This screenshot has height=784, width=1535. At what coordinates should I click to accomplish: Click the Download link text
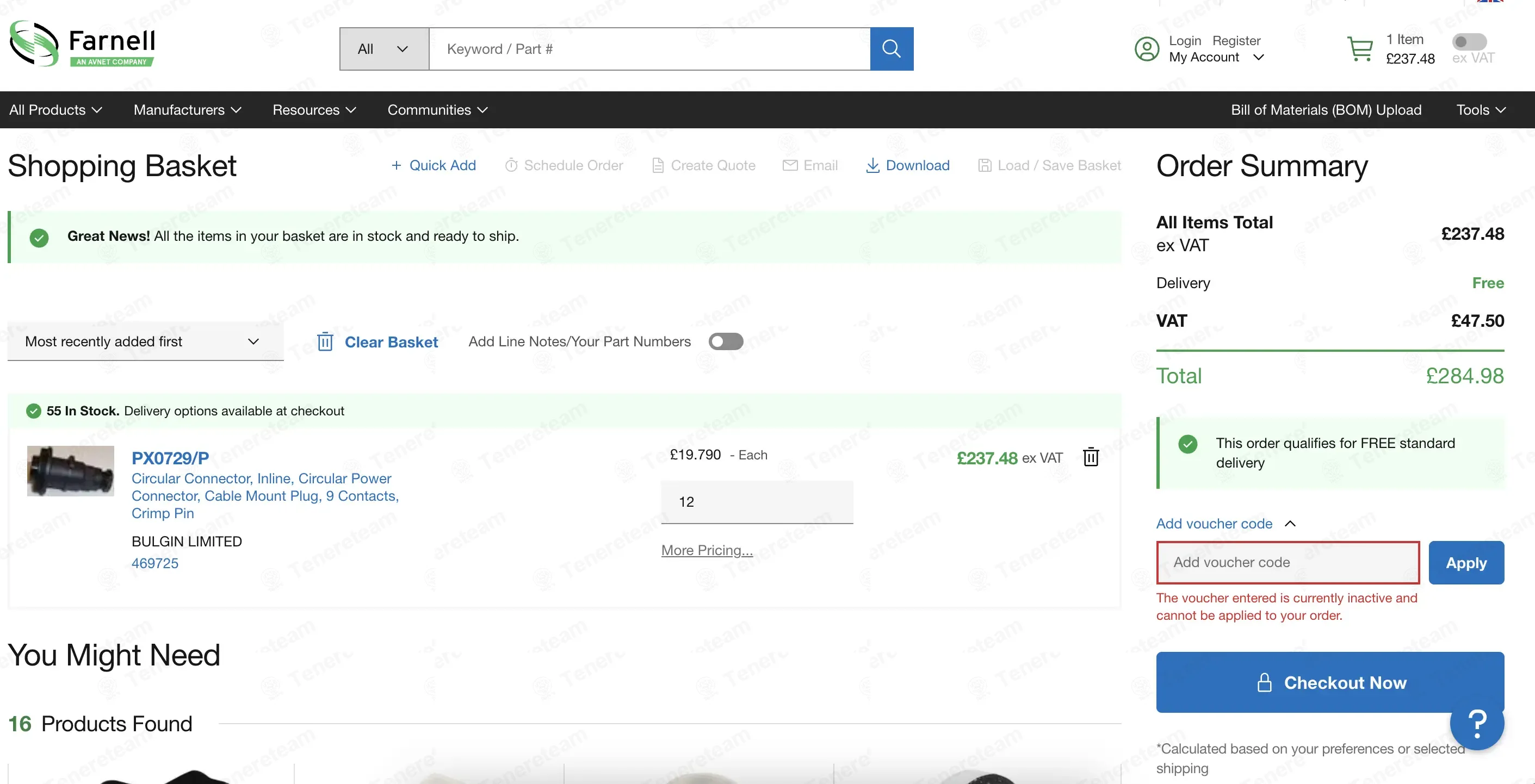[x=918, y=166]
